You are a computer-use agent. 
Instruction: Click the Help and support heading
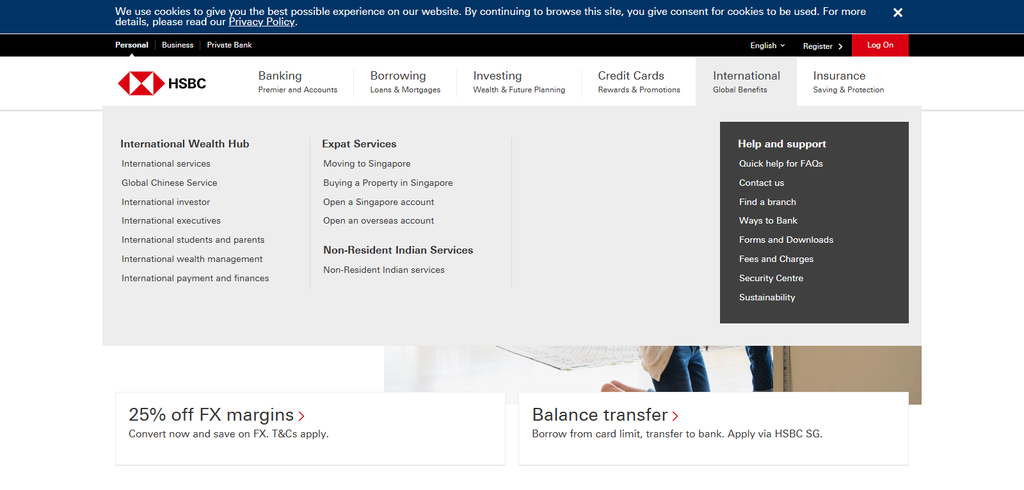pos(782,144)
